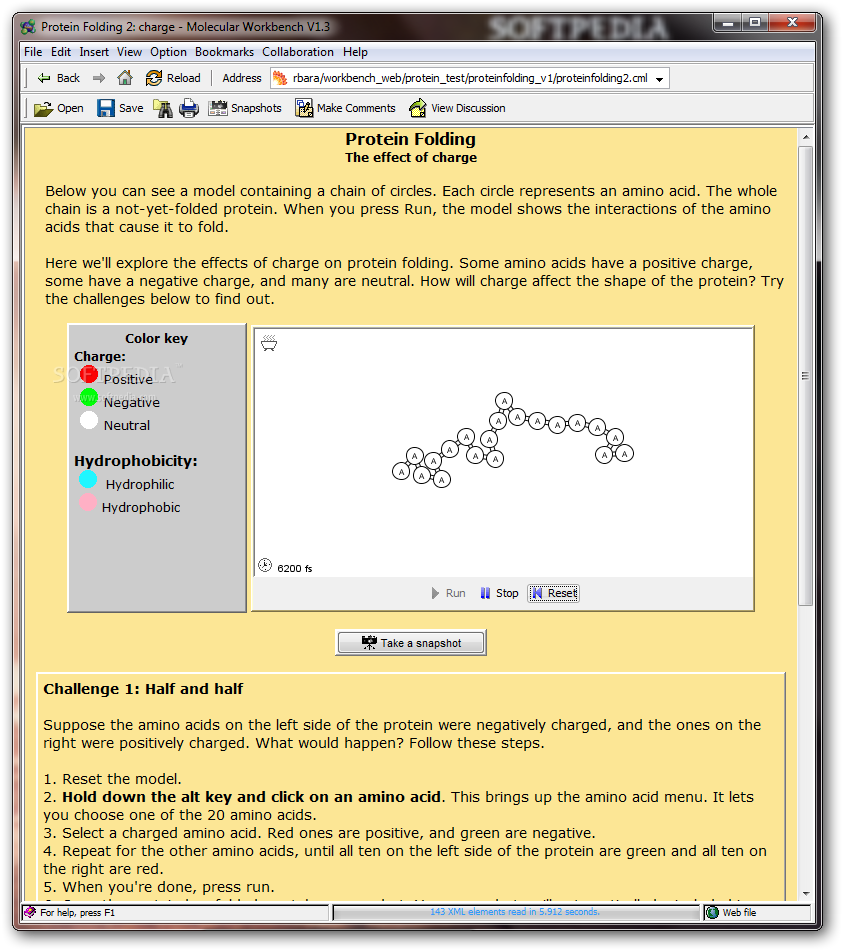Open a file with the Open folder icon

[x=59, y=109]
